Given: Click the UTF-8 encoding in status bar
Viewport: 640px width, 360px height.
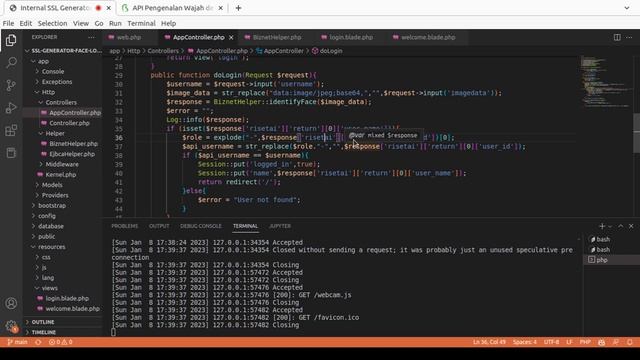Looking at the screenshot, I should [x=551, y=342].
